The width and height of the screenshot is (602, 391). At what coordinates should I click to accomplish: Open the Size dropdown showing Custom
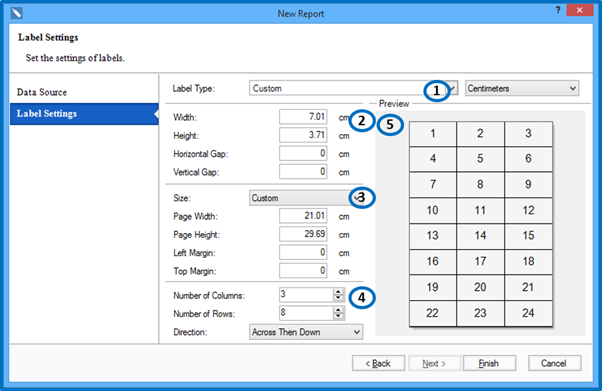point(306,198)
